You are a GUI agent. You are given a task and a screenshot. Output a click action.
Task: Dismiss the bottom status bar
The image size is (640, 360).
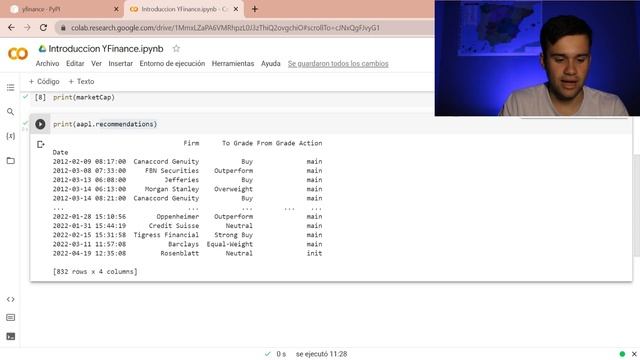pos(634,354)
